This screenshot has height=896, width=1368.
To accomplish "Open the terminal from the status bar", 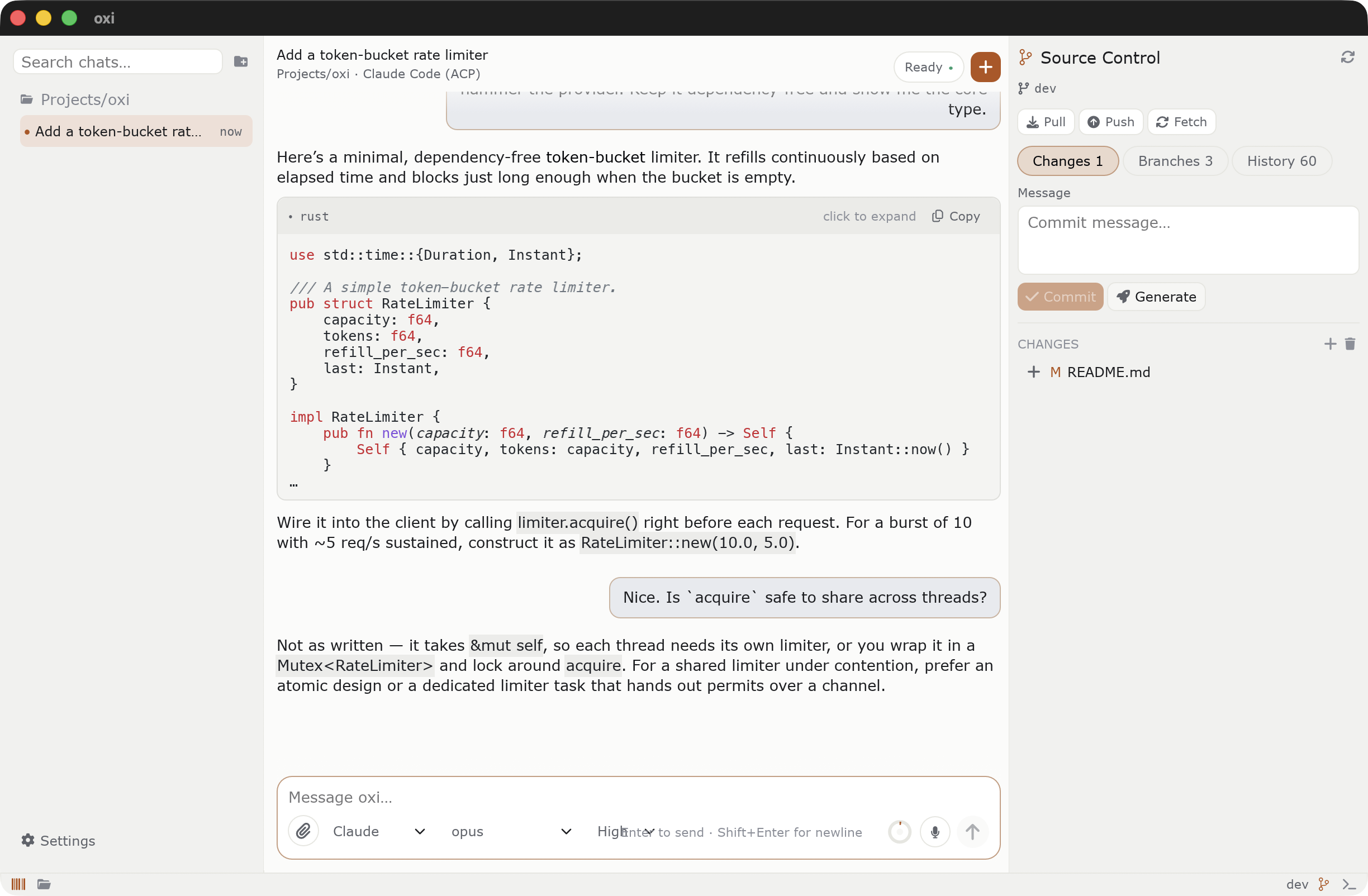I will pyautogui.click(x=1349, y=884).
